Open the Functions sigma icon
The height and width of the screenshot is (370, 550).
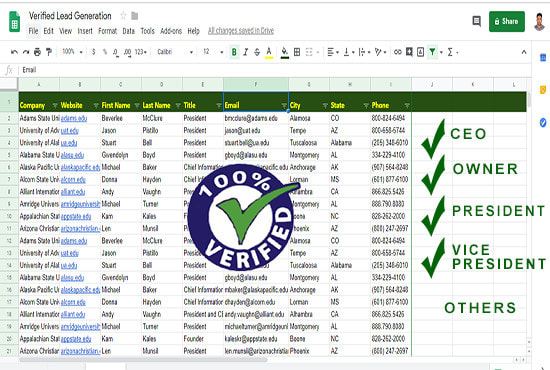tap(450, 52)
